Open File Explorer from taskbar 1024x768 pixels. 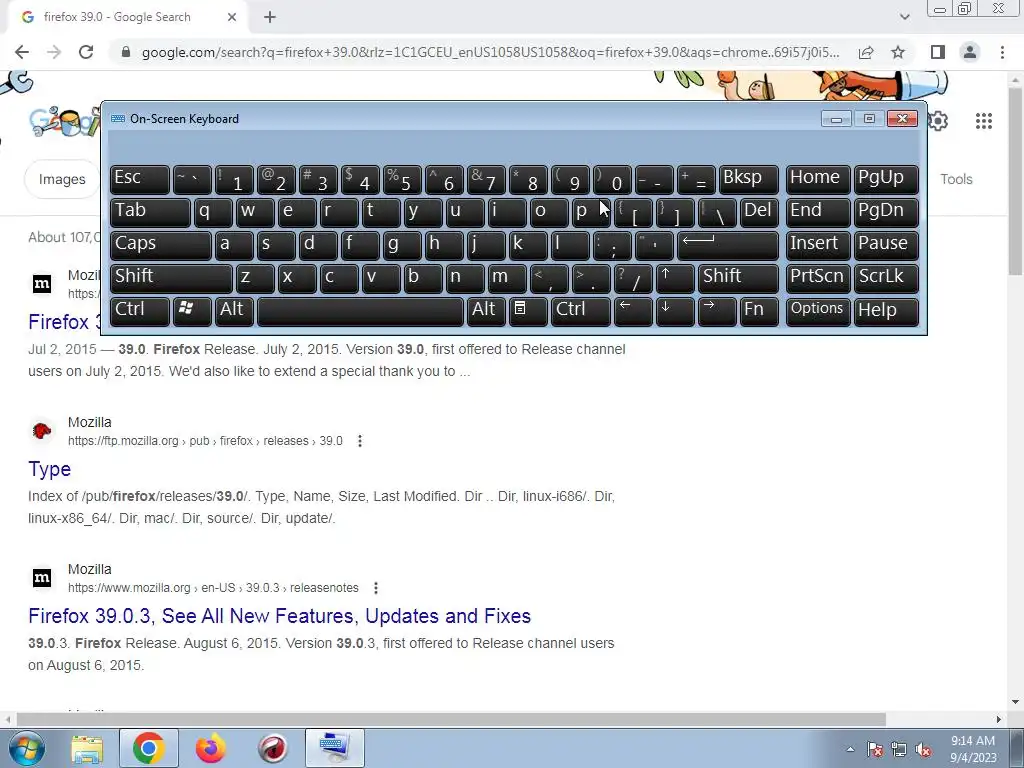[x=87, y=748]
